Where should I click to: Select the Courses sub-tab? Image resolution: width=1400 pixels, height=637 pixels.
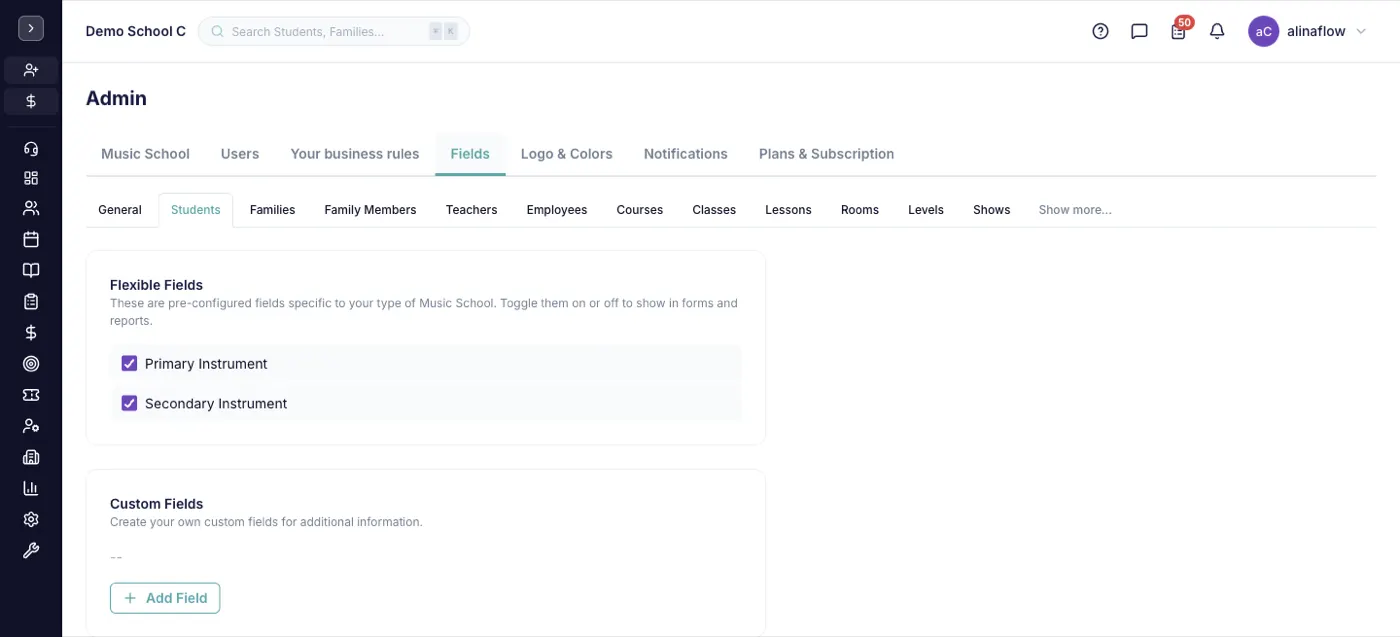[640, 210]
